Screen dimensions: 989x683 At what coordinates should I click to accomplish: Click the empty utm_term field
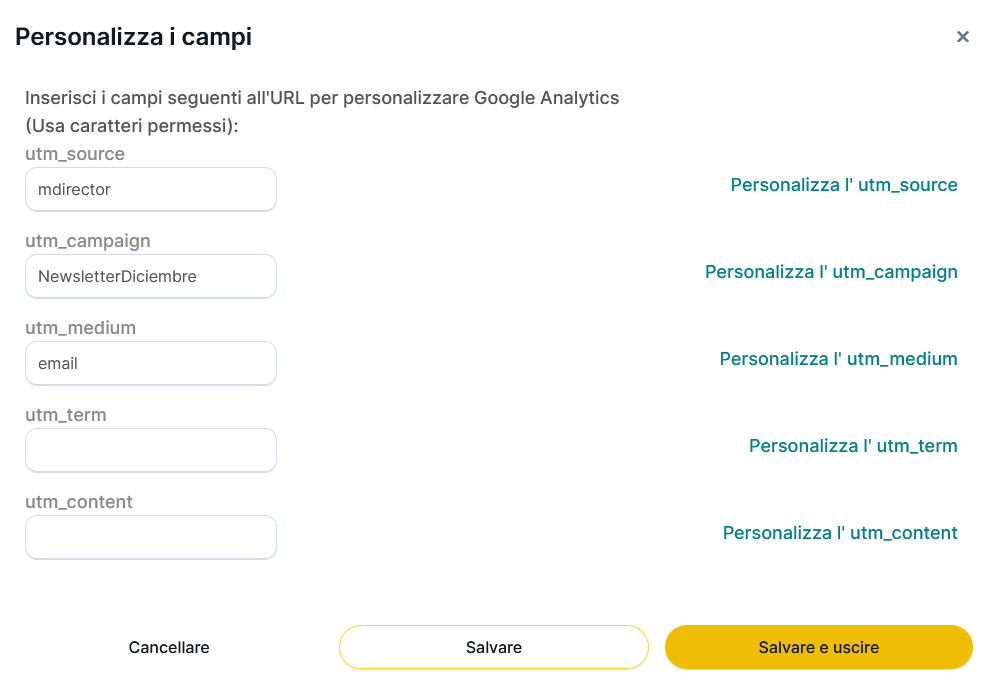coord(151,450)
